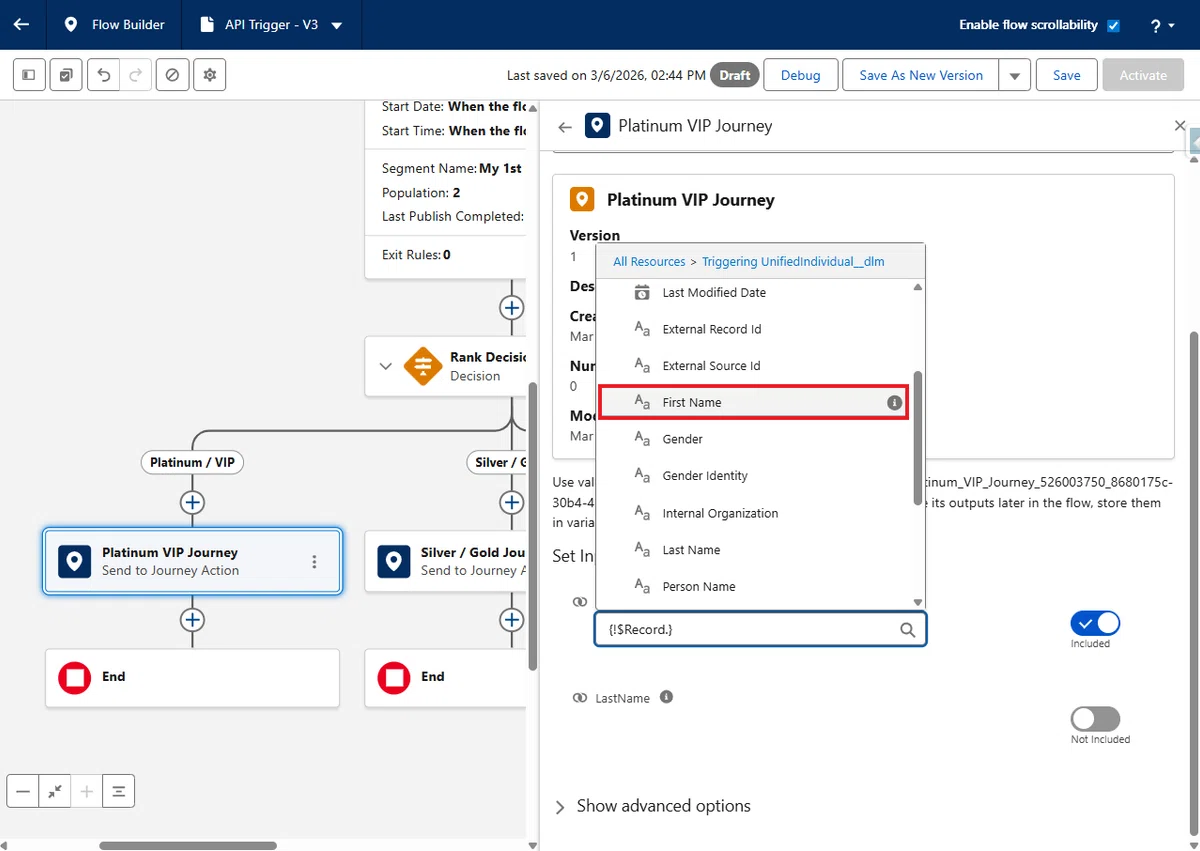Select External Source Id field
The height and width of the screenshot is (851, 1200).
click(754, 366)
